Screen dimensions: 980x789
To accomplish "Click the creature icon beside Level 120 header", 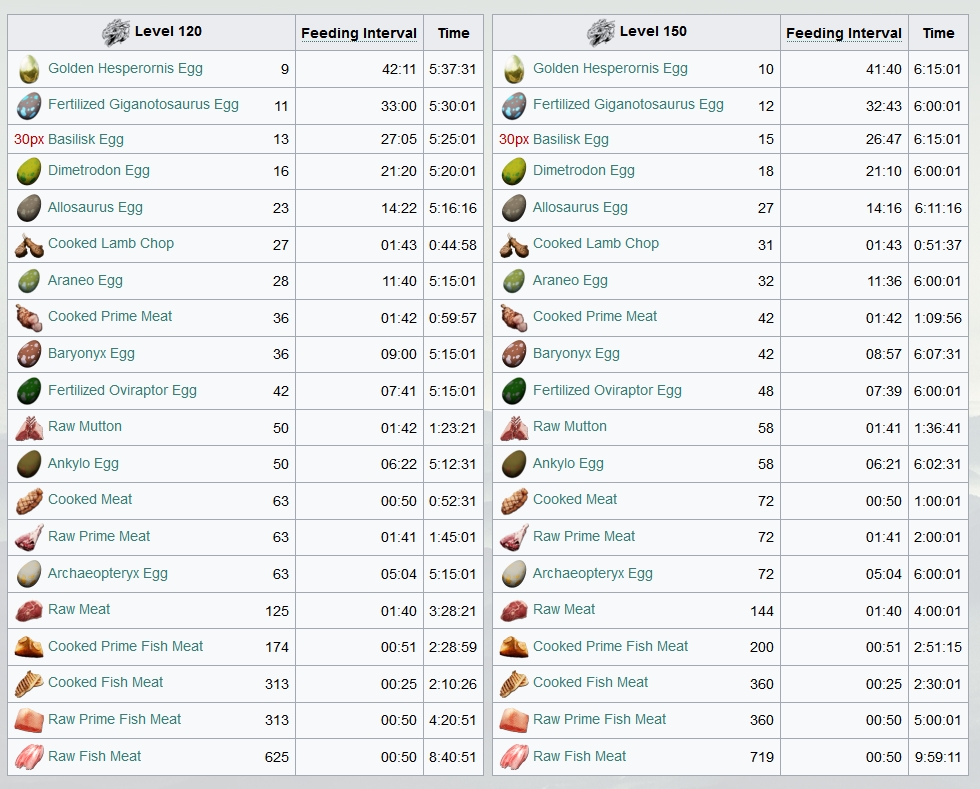I will 116,33.
